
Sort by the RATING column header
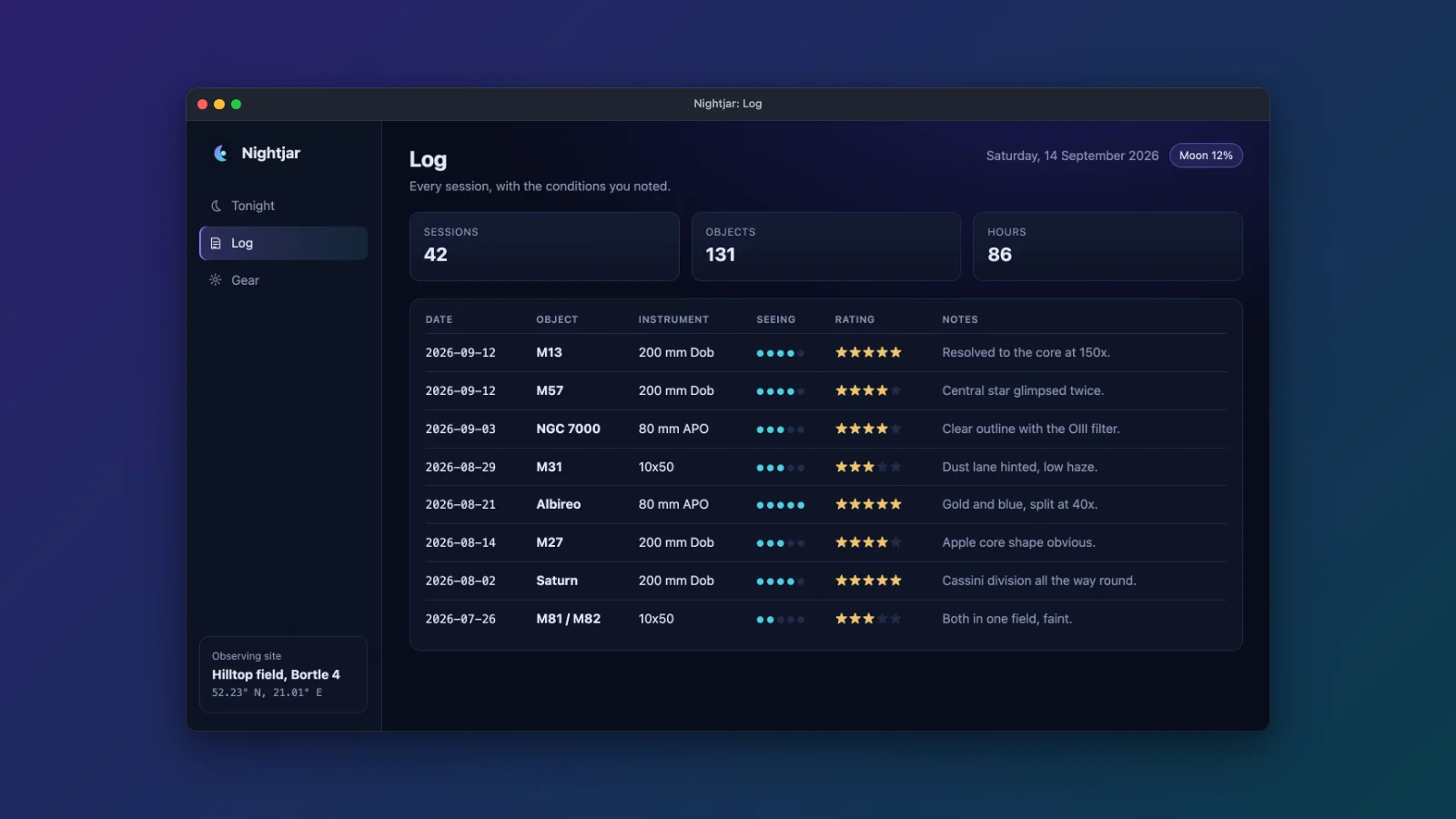tap(854, 319)
